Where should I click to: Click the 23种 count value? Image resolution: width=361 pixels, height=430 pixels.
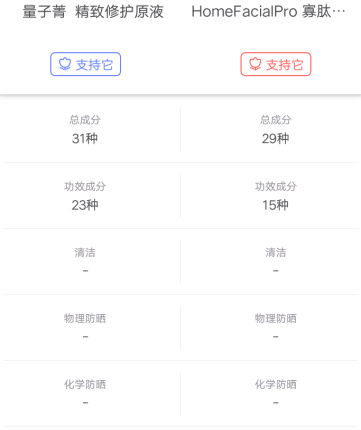tap(85, 205)
